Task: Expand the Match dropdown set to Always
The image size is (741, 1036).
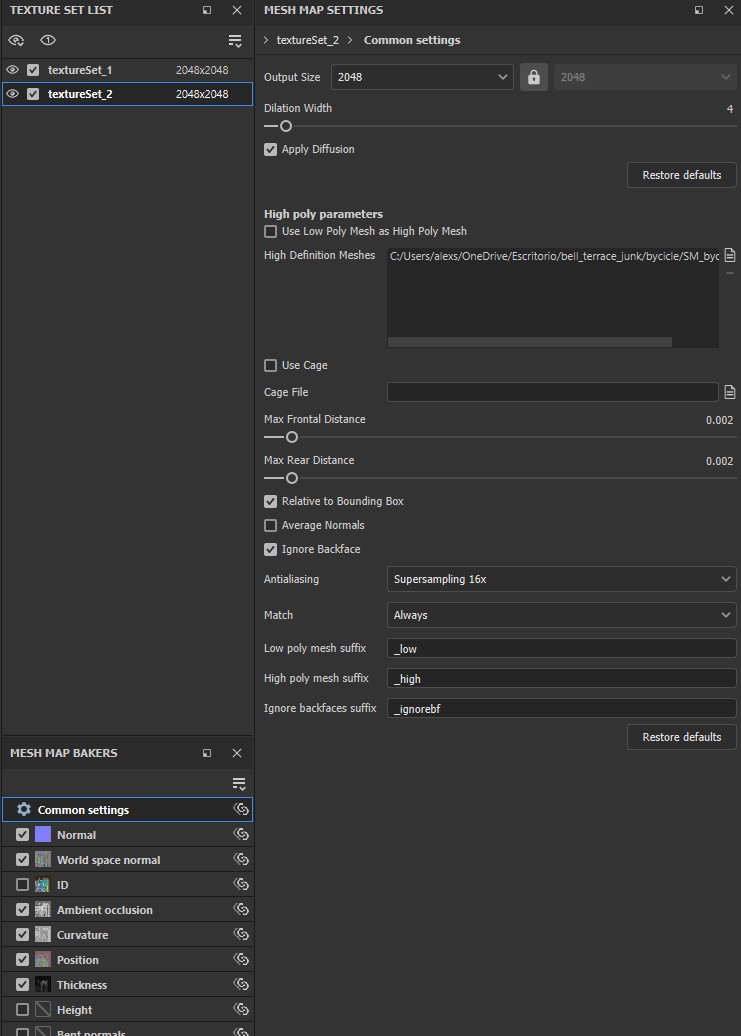Action: pos(561,615)
